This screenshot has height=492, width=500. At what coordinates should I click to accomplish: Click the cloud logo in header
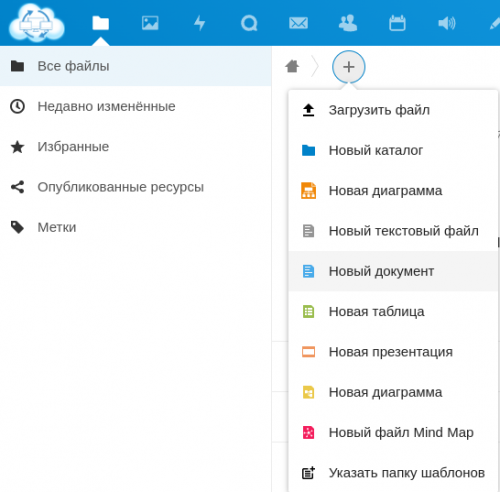coord(37,23)
